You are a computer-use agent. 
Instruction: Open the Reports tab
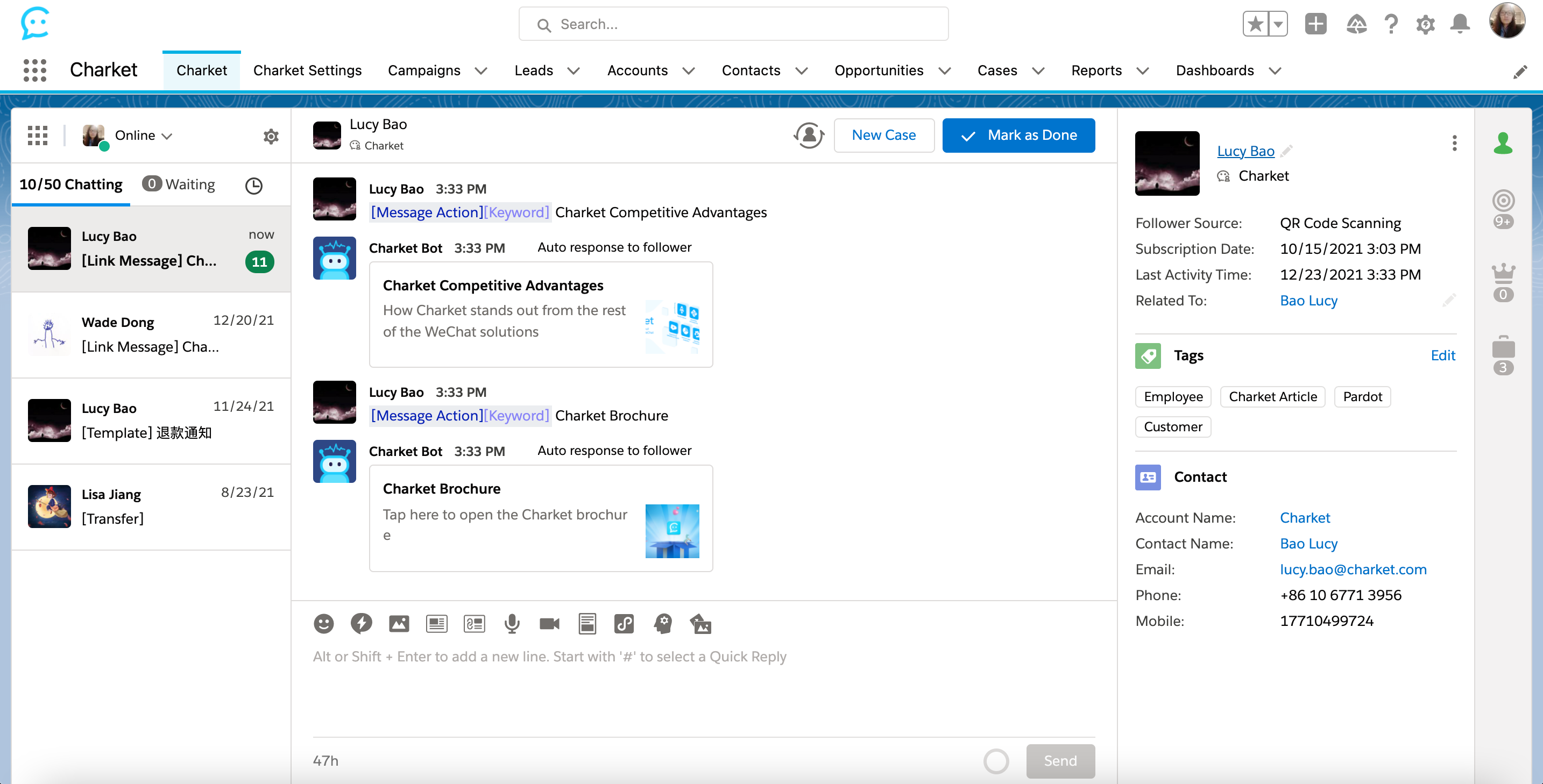coord(1096,70)
